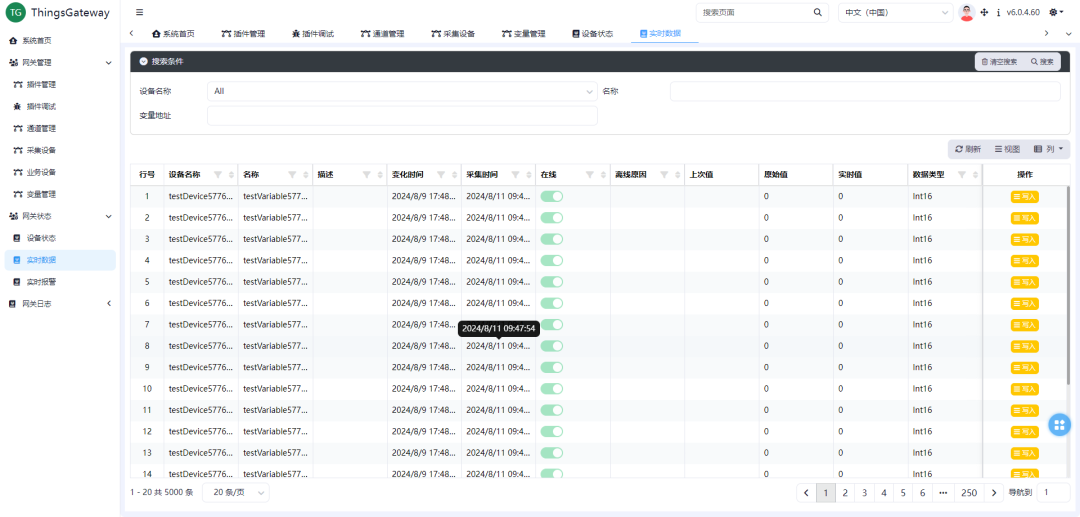Screen dimensions: 1080x517
Task: Click the 变量地址 input field
Action: pyautogui.click(x=402, y=116)
